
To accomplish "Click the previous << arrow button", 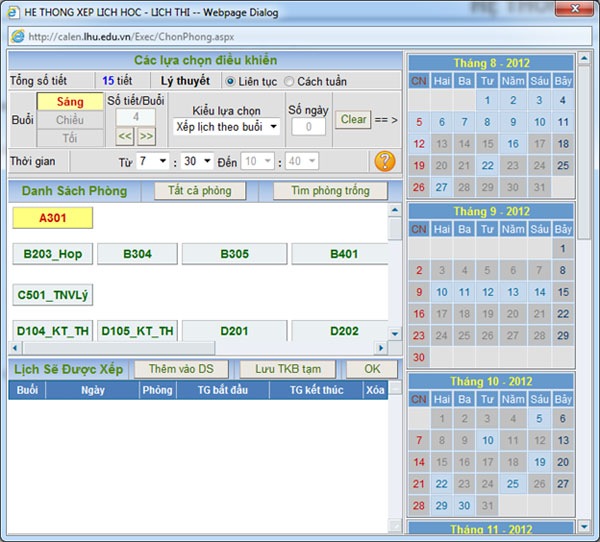I will pos(125,137).
